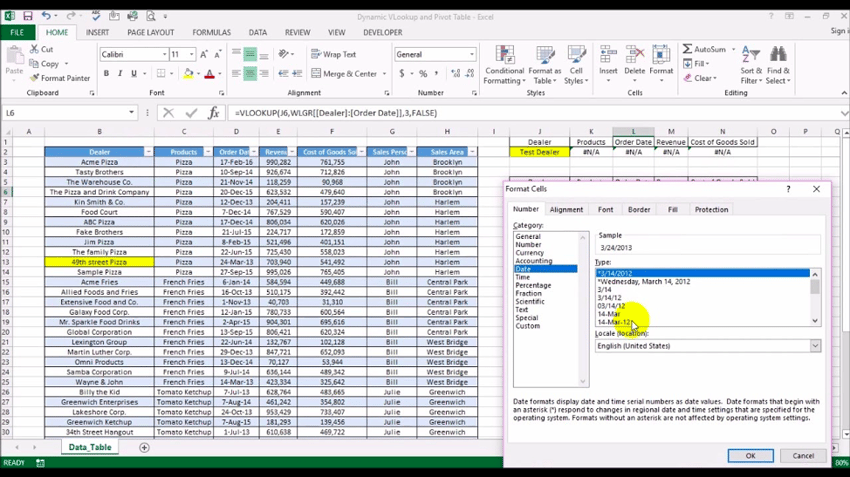Open Cell Styles gallery
The image size is (850, 477).
(x=576, y=65)
